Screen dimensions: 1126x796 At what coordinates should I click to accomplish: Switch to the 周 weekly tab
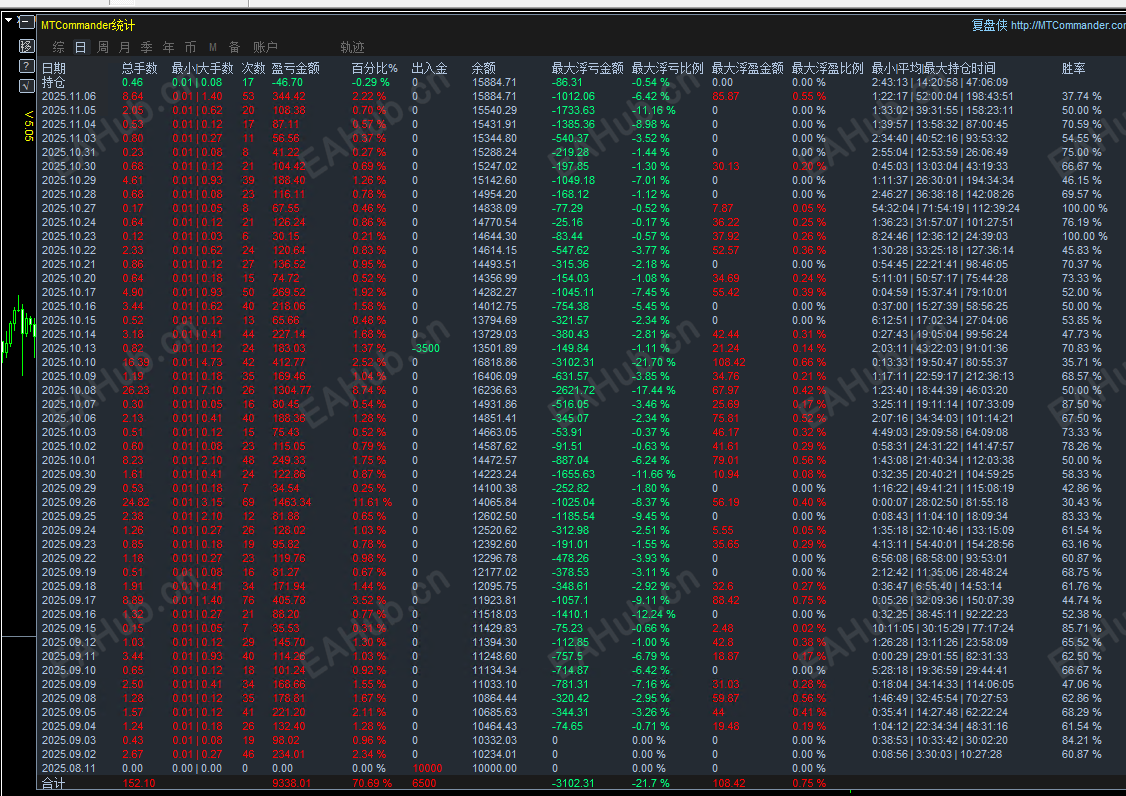[103, 47]
